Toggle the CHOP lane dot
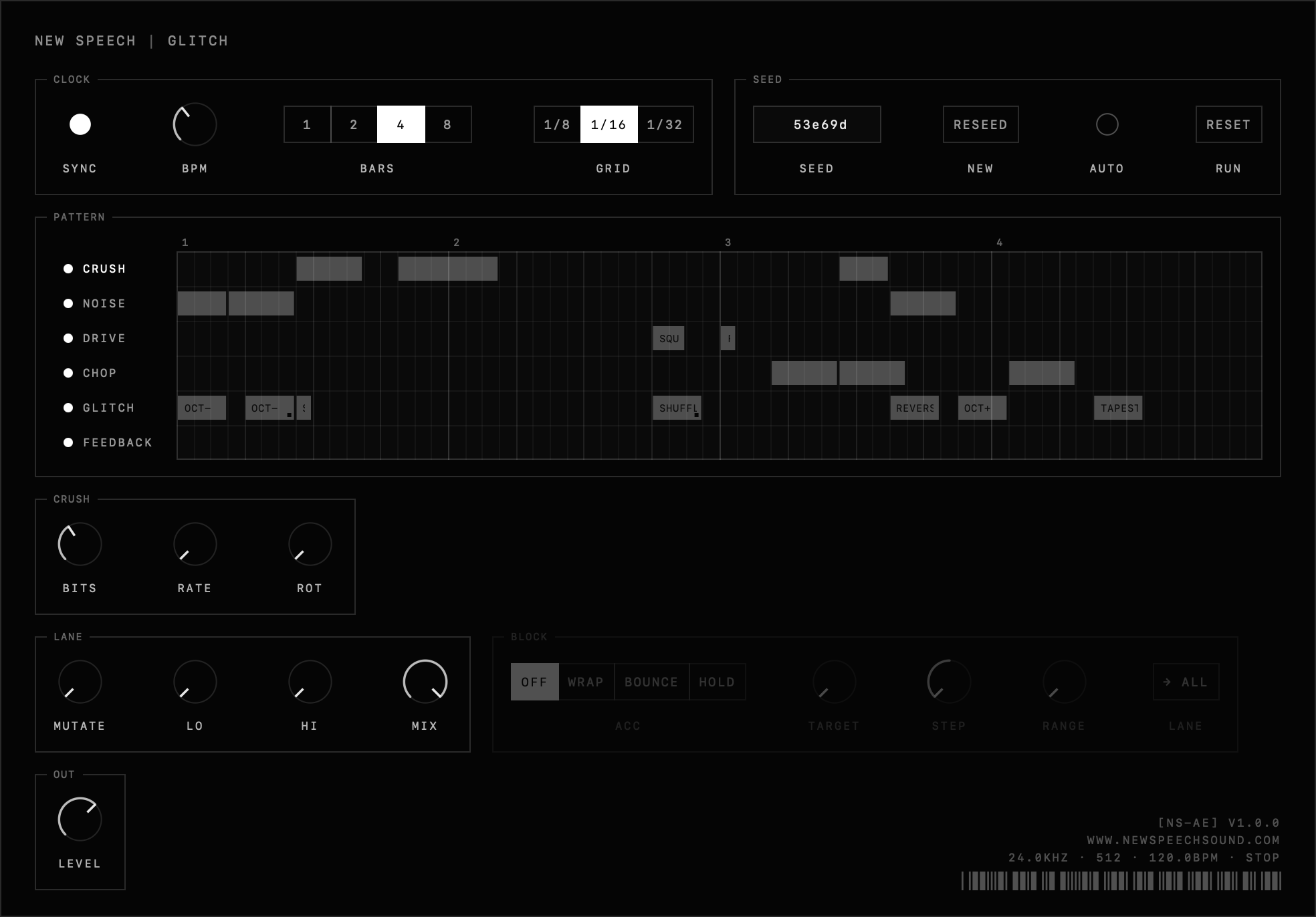The height and width of the screenshot is (917, 1316). pos(68,373)
